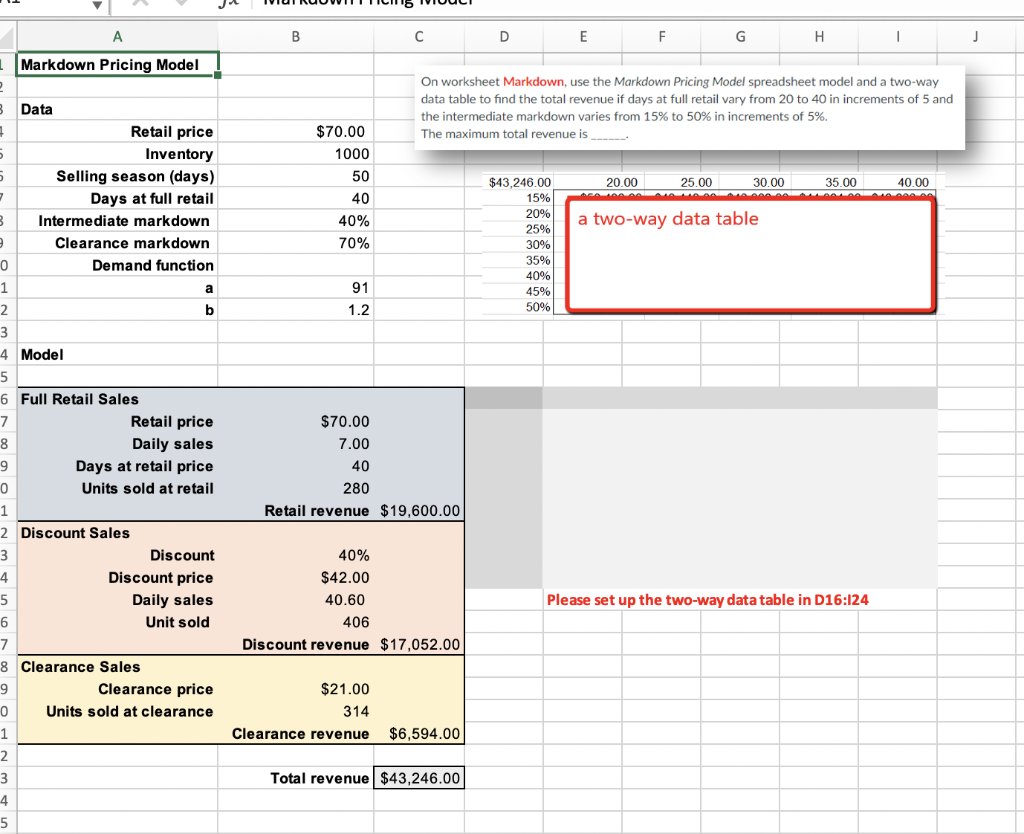Select the row 16 header
The width and height of the screenshot is (1024, 834).
point(7,399)
